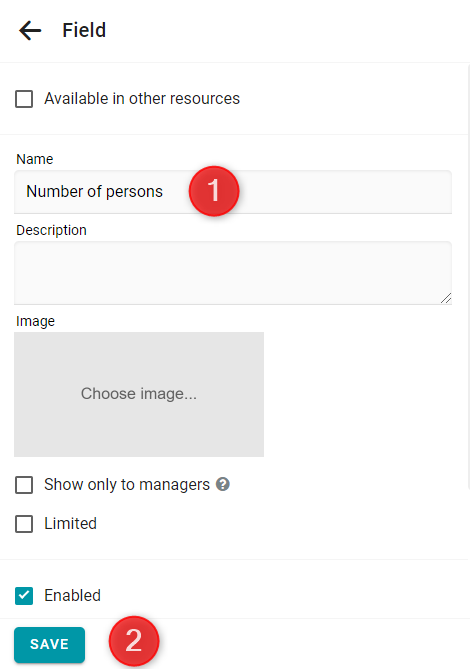Click the red number 1 marker badge
This screenshot has height=669, width=470.
[x=214, y=191]
